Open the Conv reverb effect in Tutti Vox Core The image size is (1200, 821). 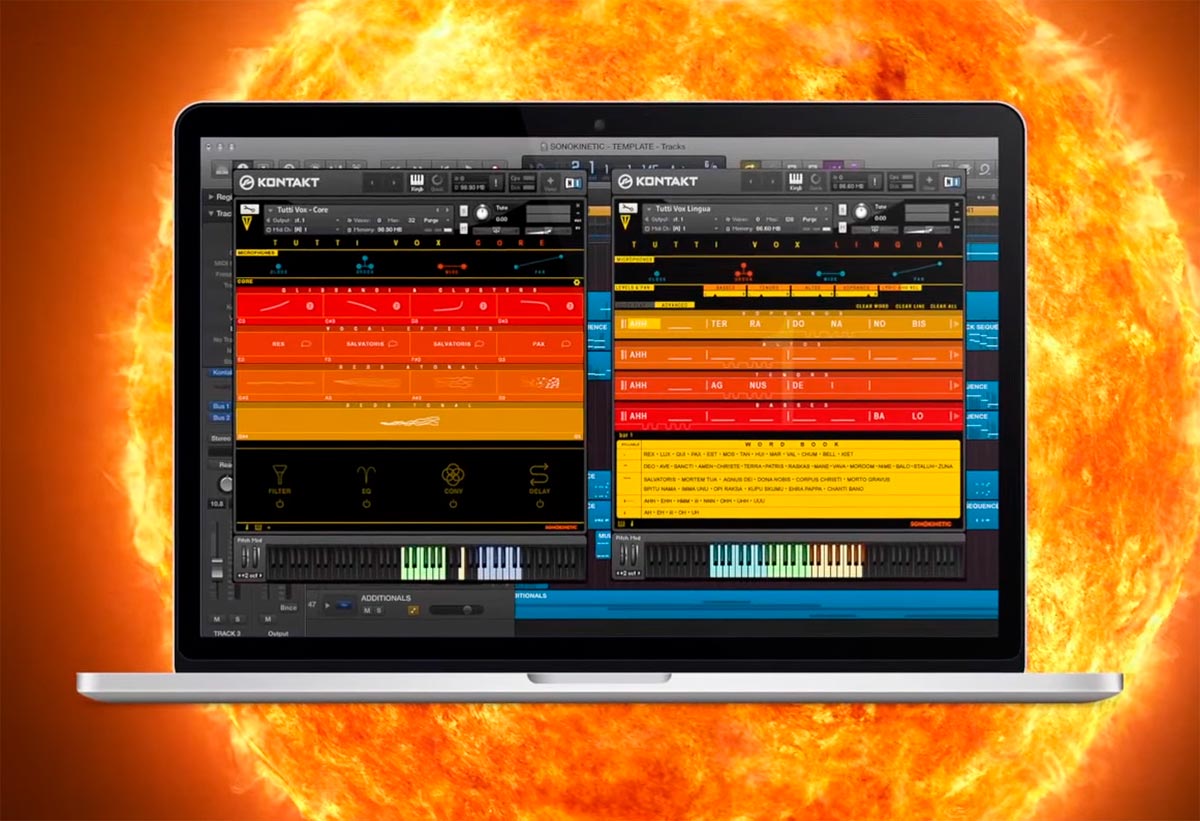[x=453, y=478]
